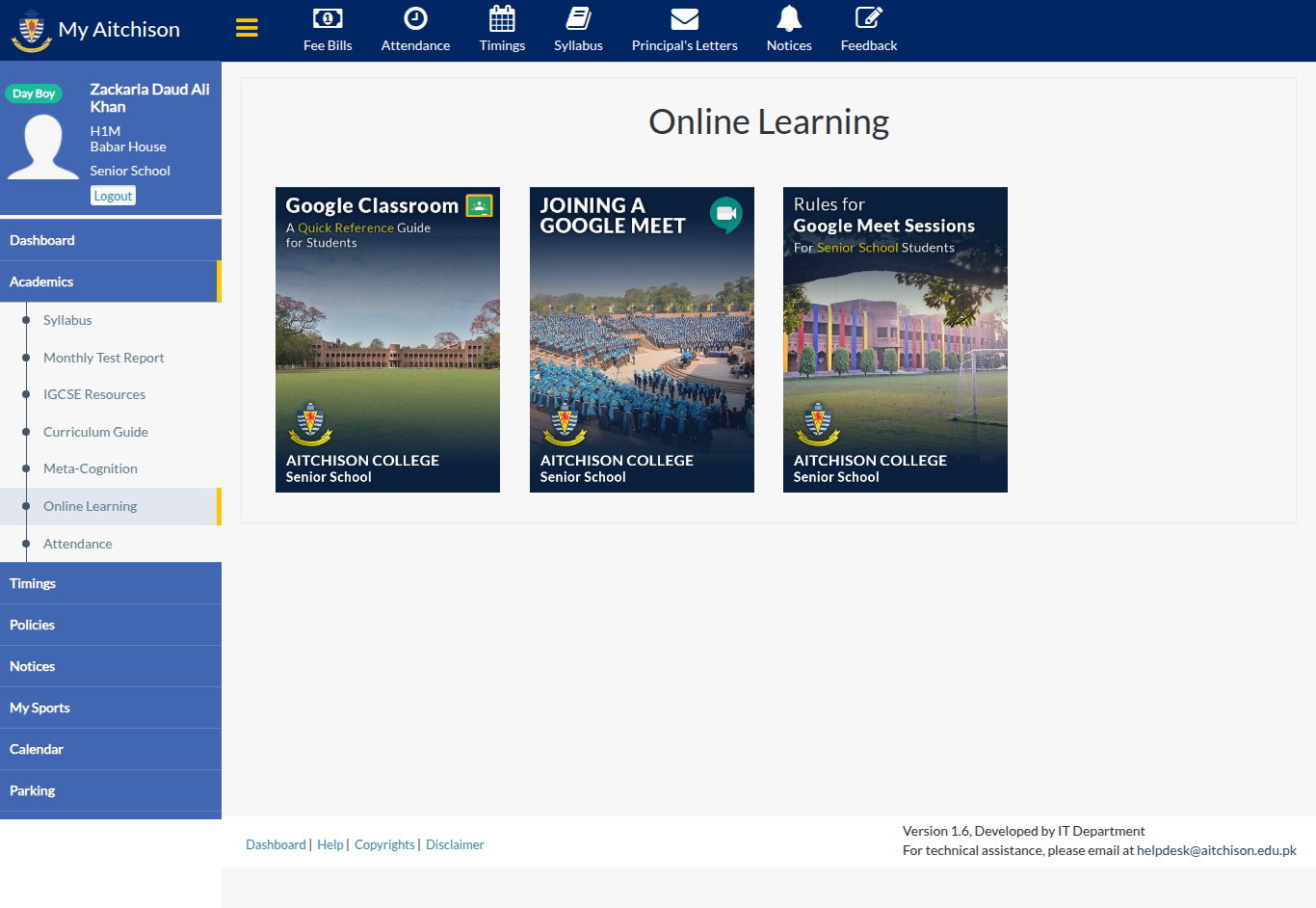Open Attendance under Academics

click(x=78, y=544)
